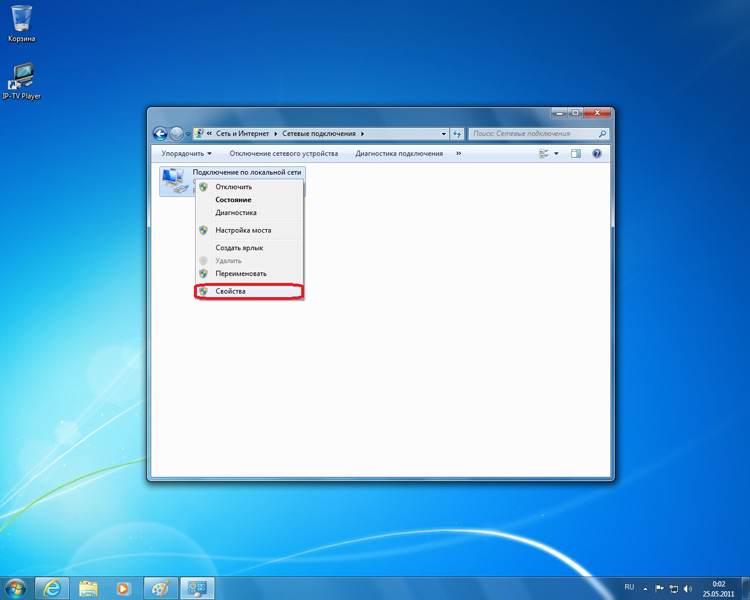Open Windows Explorer folder from taskbar
The width and height of the screenshot is (750, 600).
tap(88, 588)
